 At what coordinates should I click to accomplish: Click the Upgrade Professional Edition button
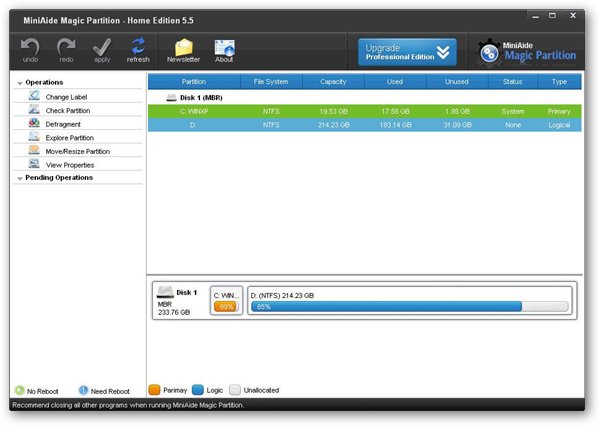point(407,52)
